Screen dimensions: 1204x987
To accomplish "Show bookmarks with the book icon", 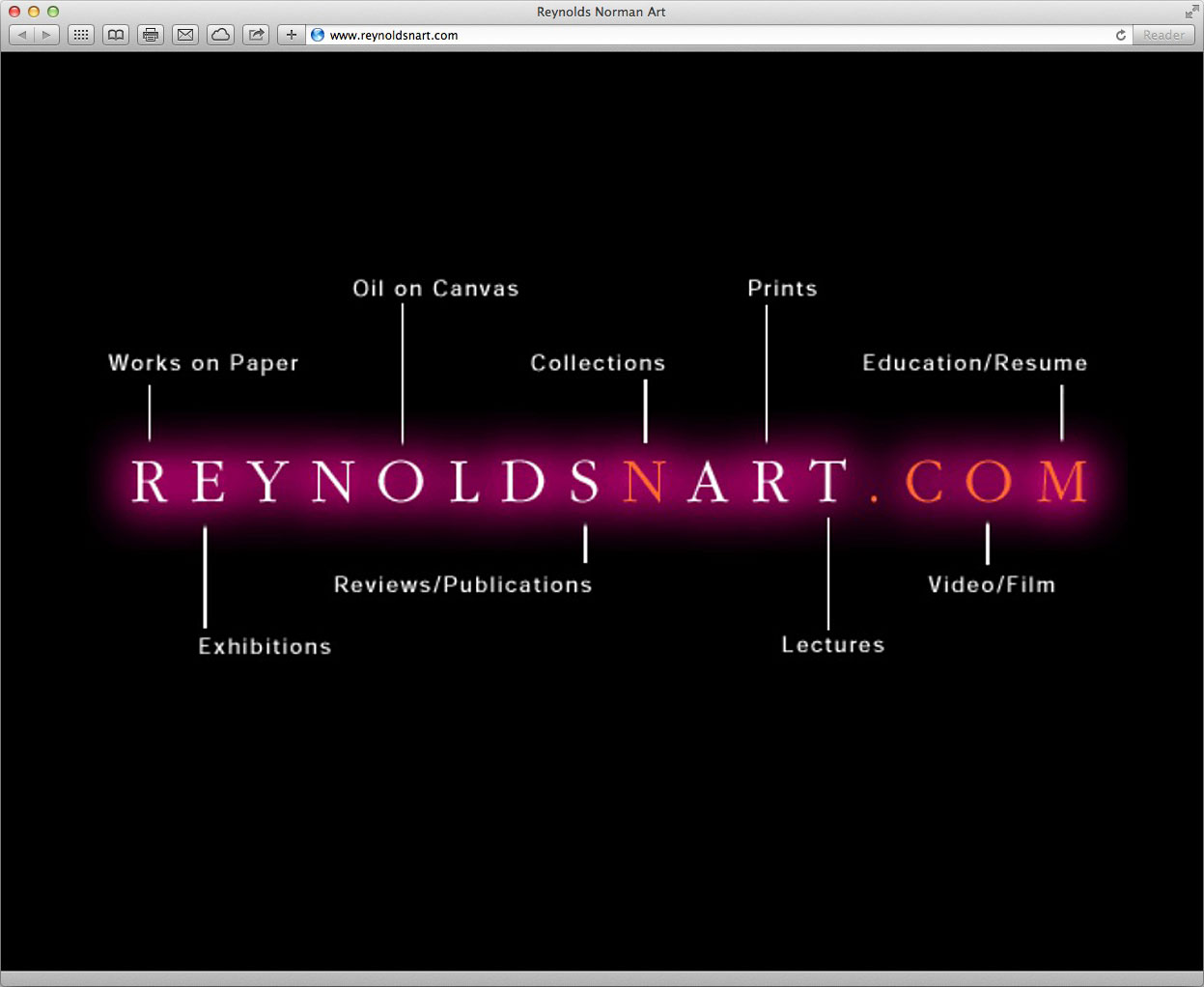I will click(x=116, y=35).
